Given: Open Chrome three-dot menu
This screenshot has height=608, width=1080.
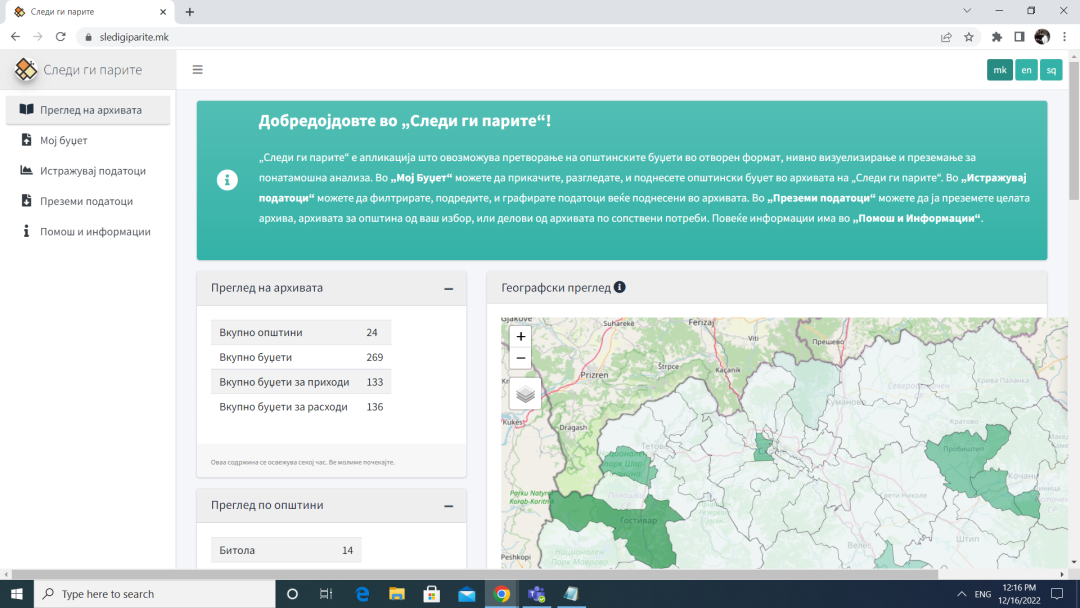Looking at the screenshot, I should (1065, 37).
